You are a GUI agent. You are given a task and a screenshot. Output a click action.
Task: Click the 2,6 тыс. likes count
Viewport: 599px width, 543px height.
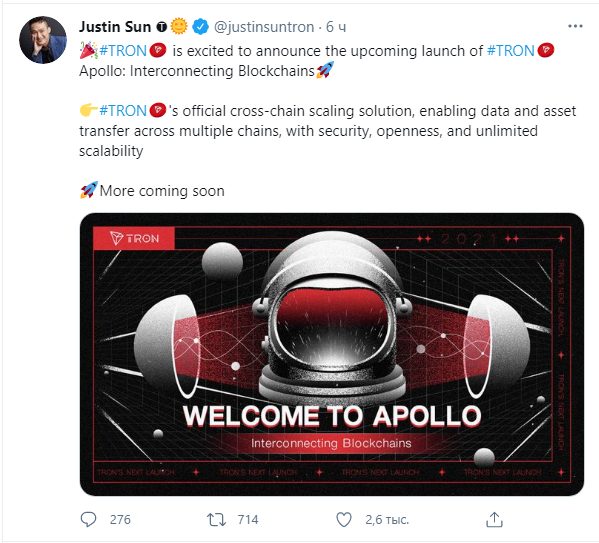pos(387,520)
